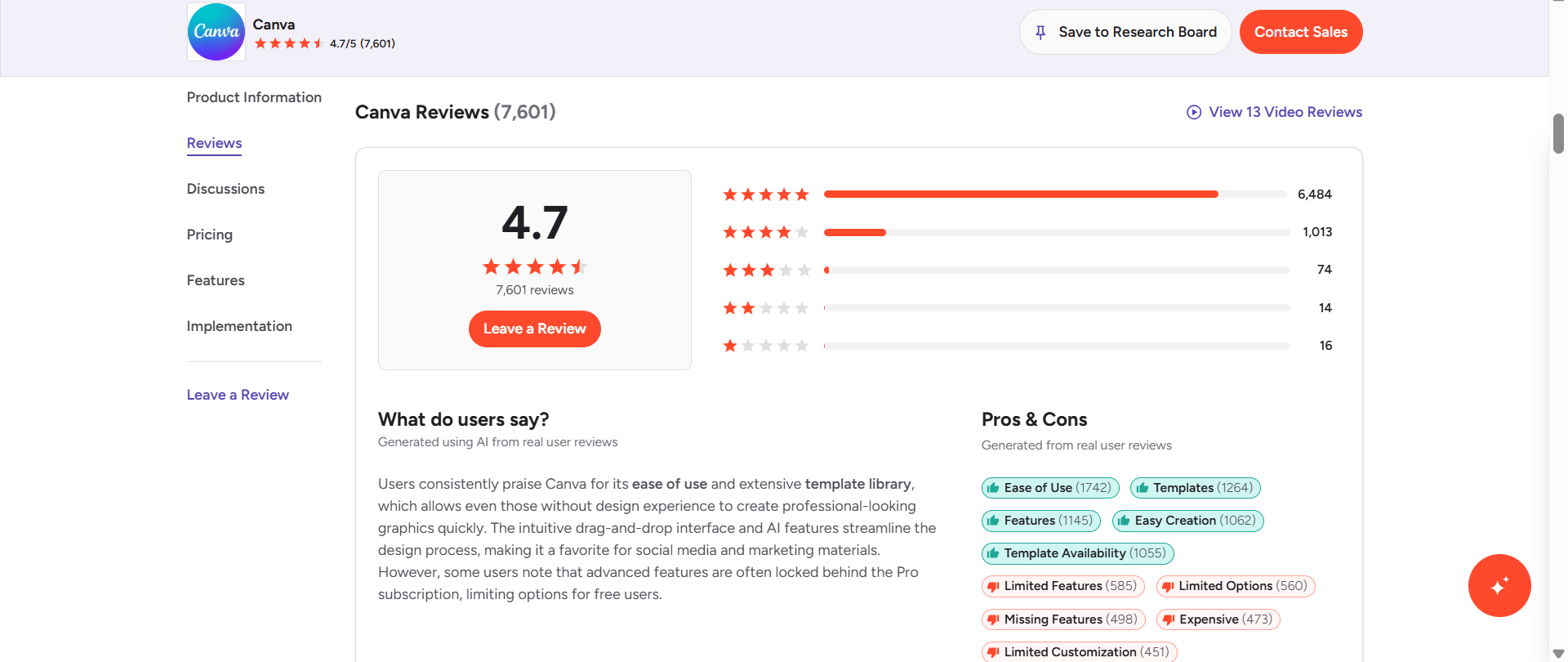
Task: Click the three-star progress bar with 74
Action: pyautogui.click(x=1057, y=270)
